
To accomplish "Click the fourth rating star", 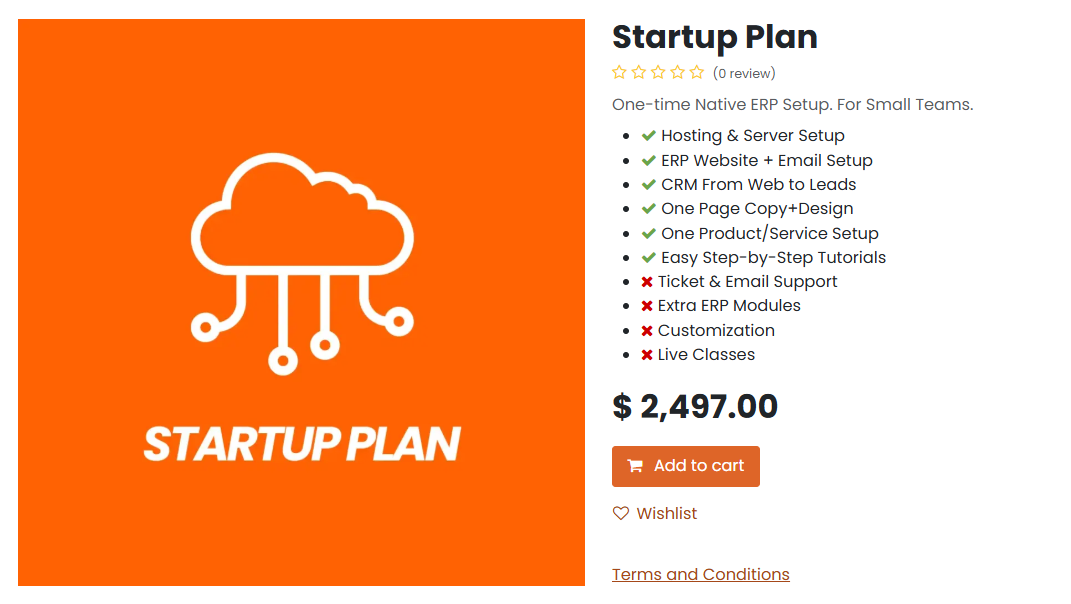I will click(x=677, y=72).
